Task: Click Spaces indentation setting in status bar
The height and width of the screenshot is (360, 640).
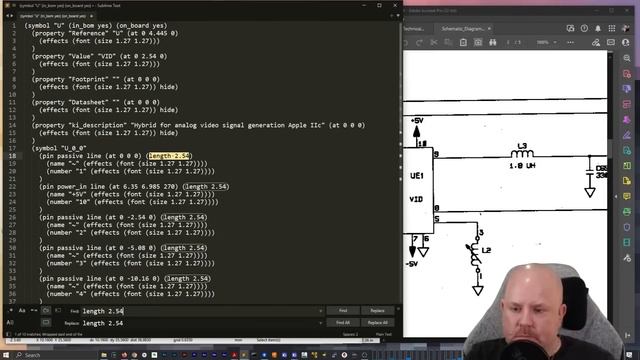Action: tap(350, 334)
